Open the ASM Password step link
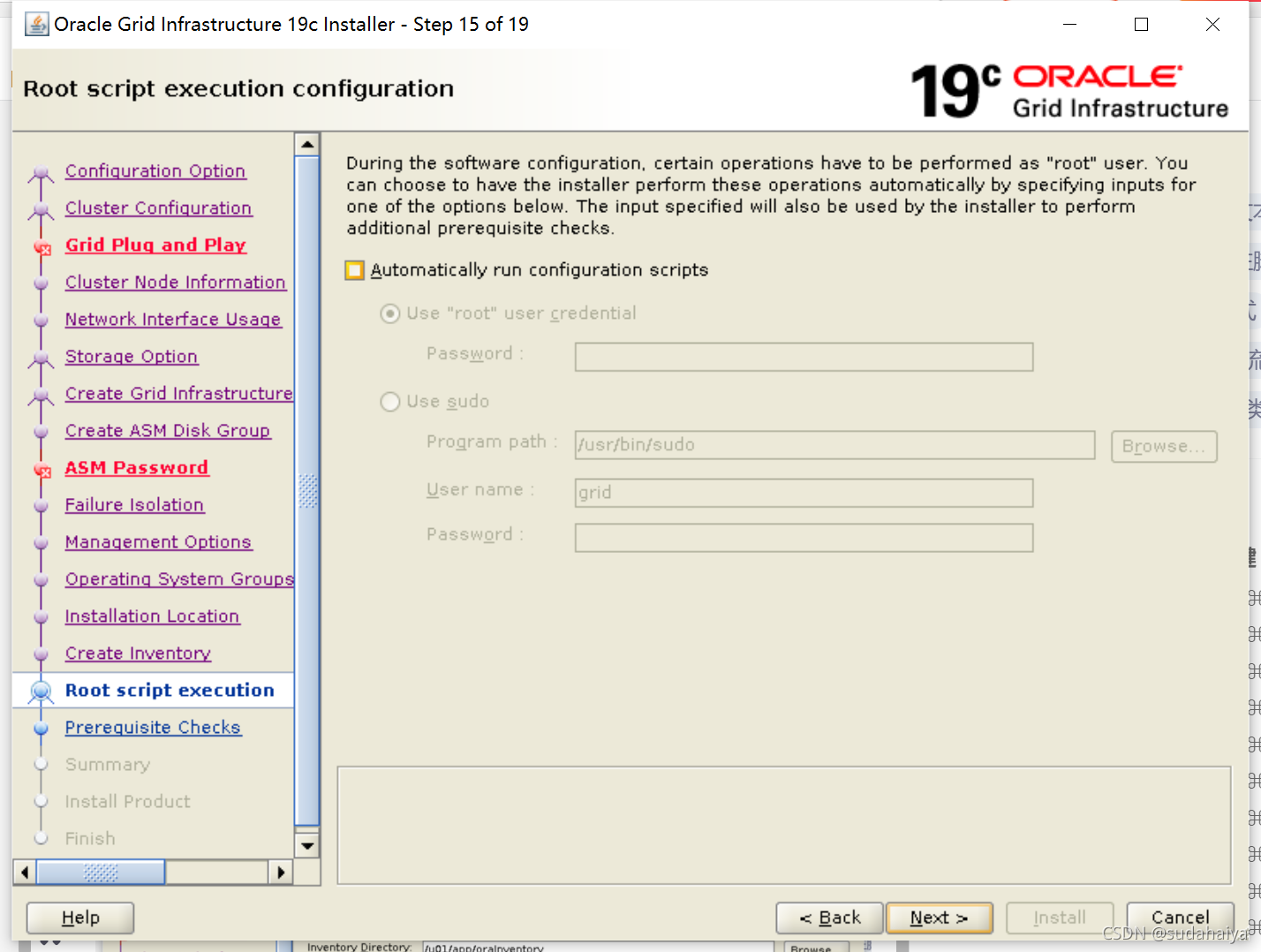 (x=137, y=468)
